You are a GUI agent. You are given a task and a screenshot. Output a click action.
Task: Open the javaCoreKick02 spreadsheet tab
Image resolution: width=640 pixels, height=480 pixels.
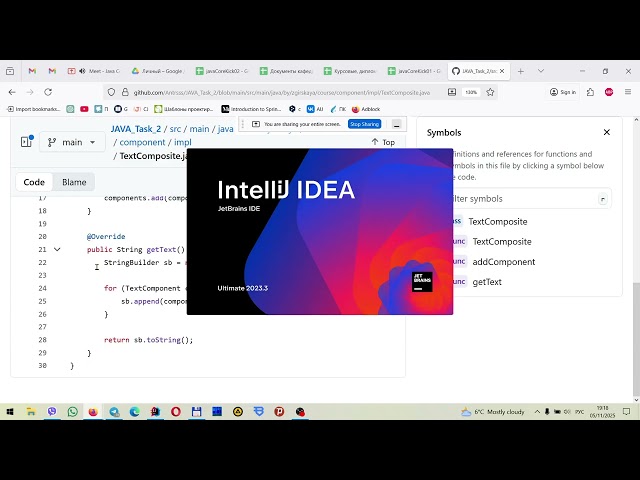point(222,71)
